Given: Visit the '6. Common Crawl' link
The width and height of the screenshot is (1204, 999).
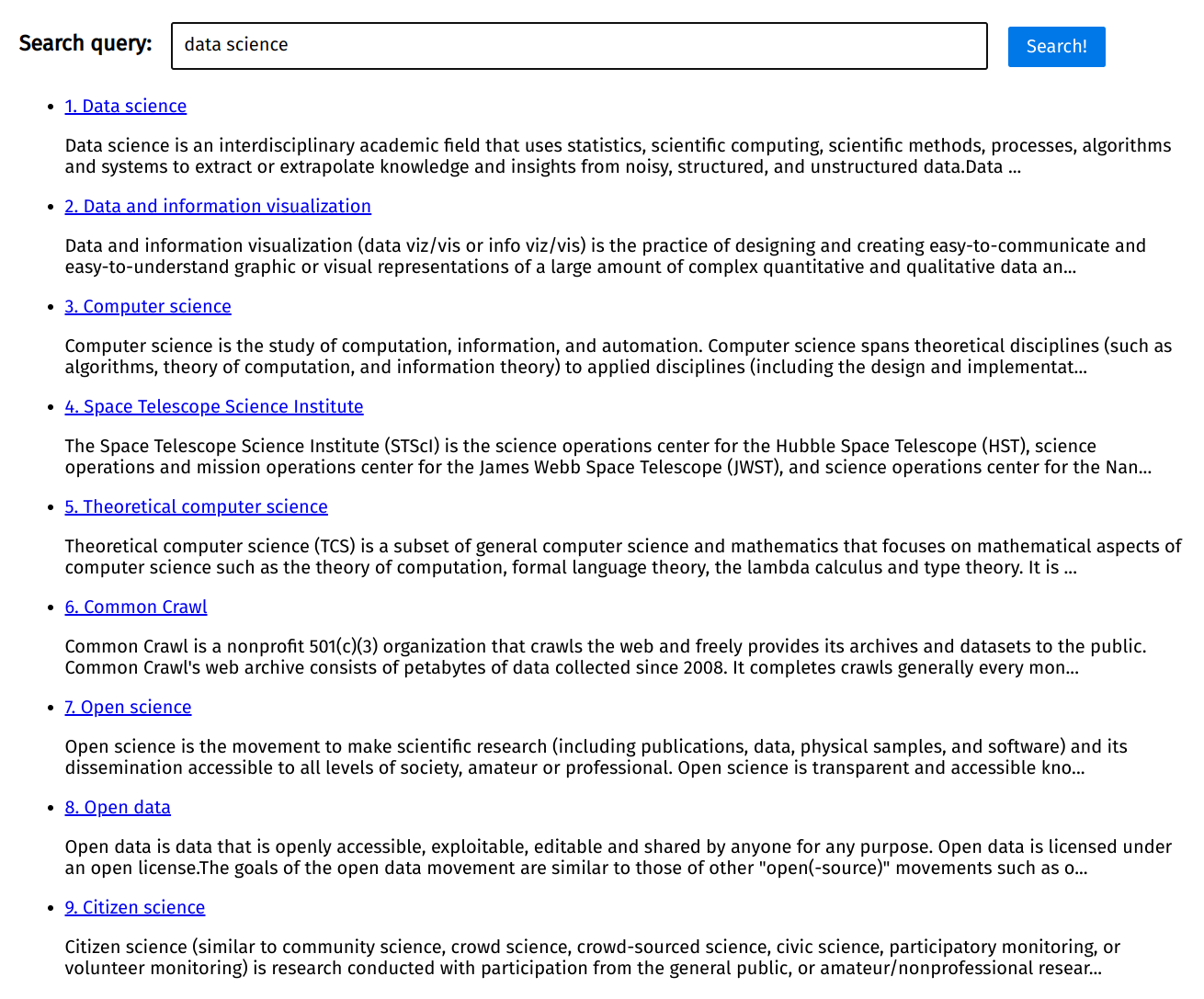Looking at the screenshot, I should [x=136, y=607].
